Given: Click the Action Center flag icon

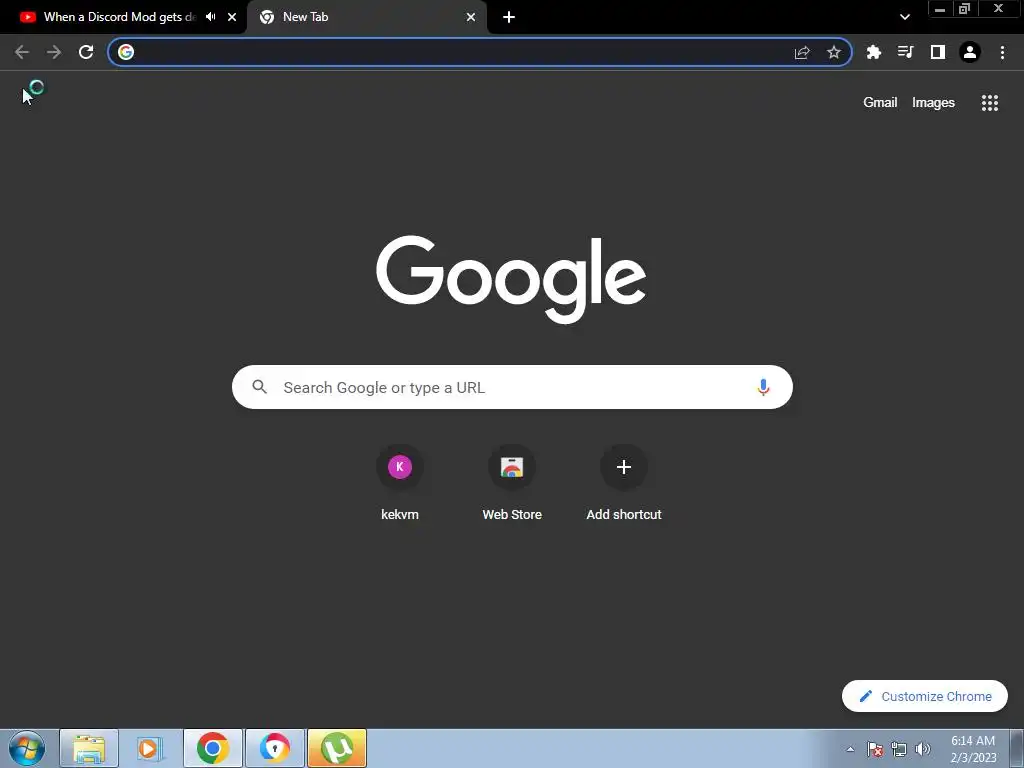Looking at the screenshot, I should pyautogui.click(x=875, y=749).
